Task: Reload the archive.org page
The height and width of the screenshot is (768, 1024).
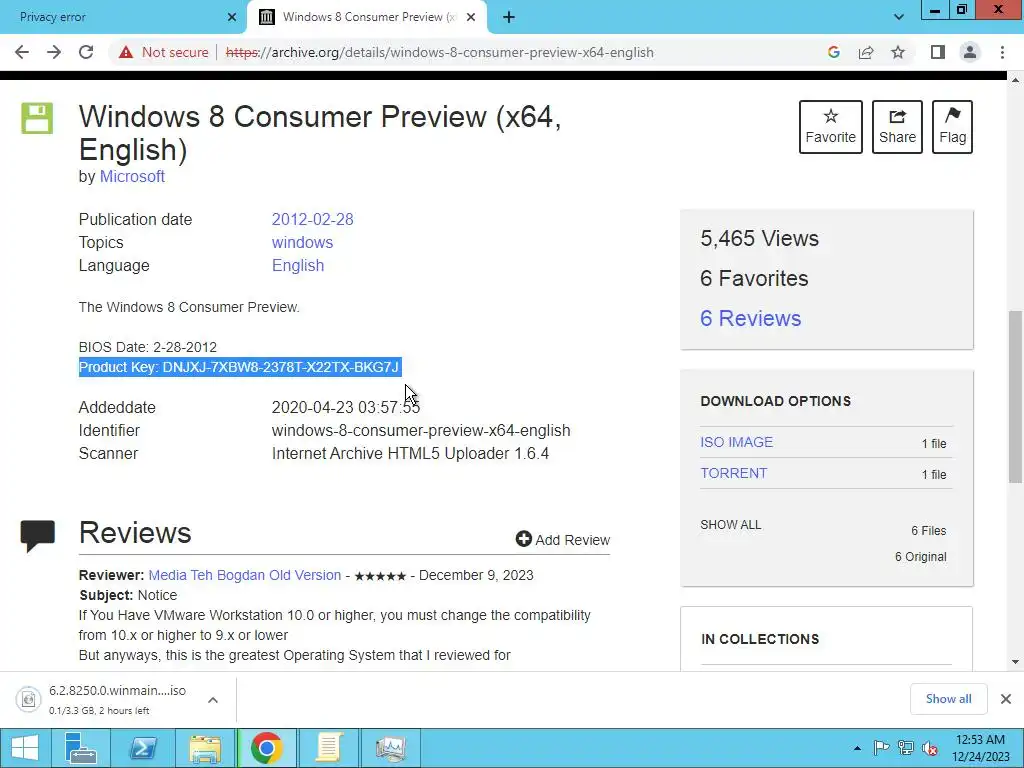Action: [86, 52]
